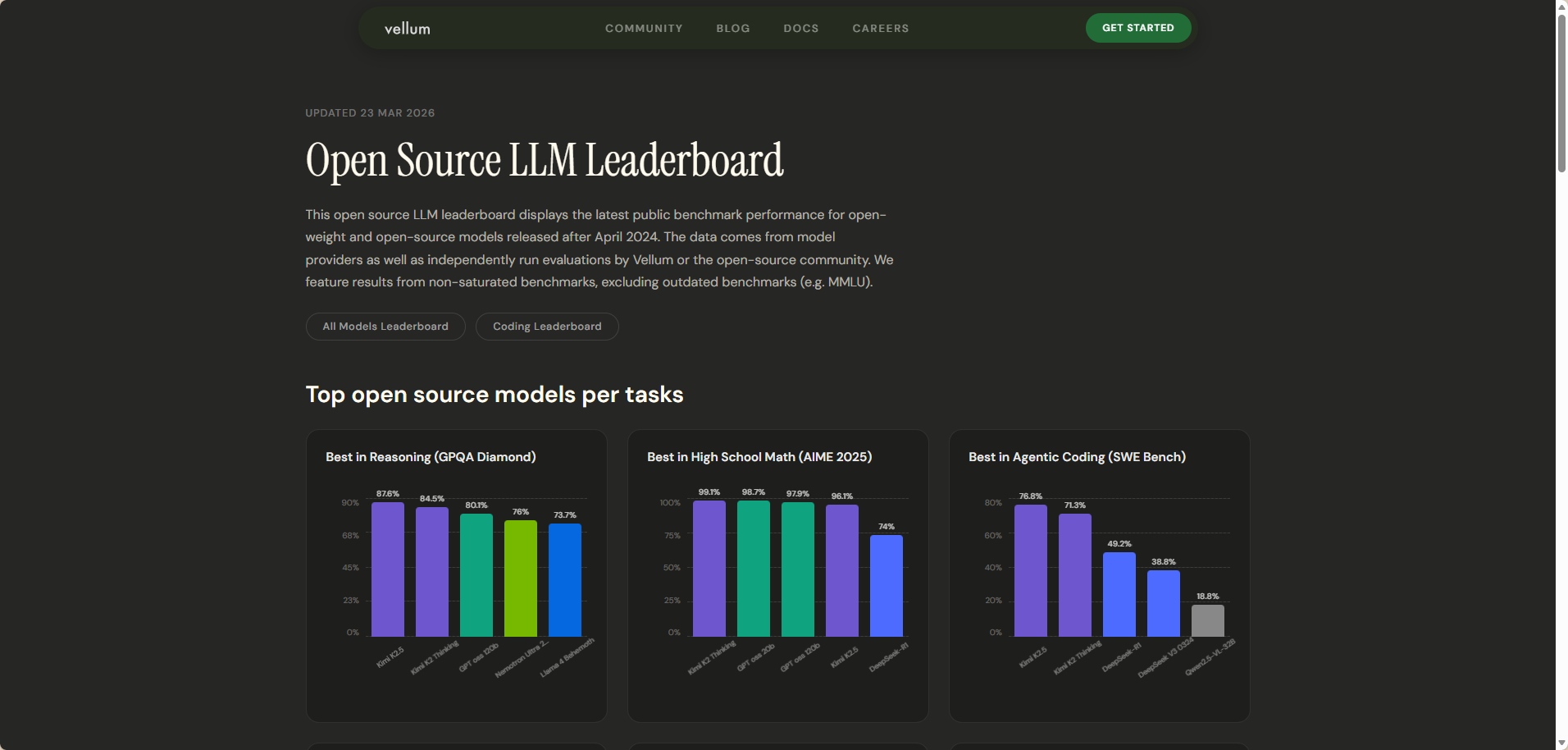
Task: Click the page vertical scrollbar thumb
Action: 1561,93
